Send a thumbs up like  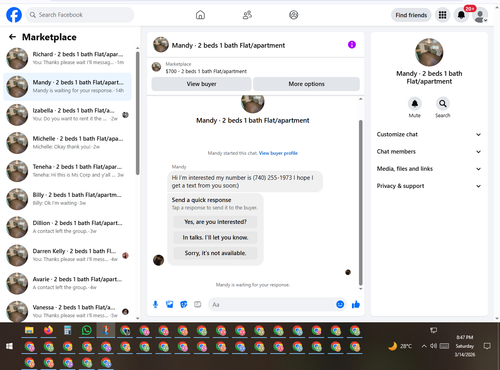pyautogui.click(x=356, y=304)
